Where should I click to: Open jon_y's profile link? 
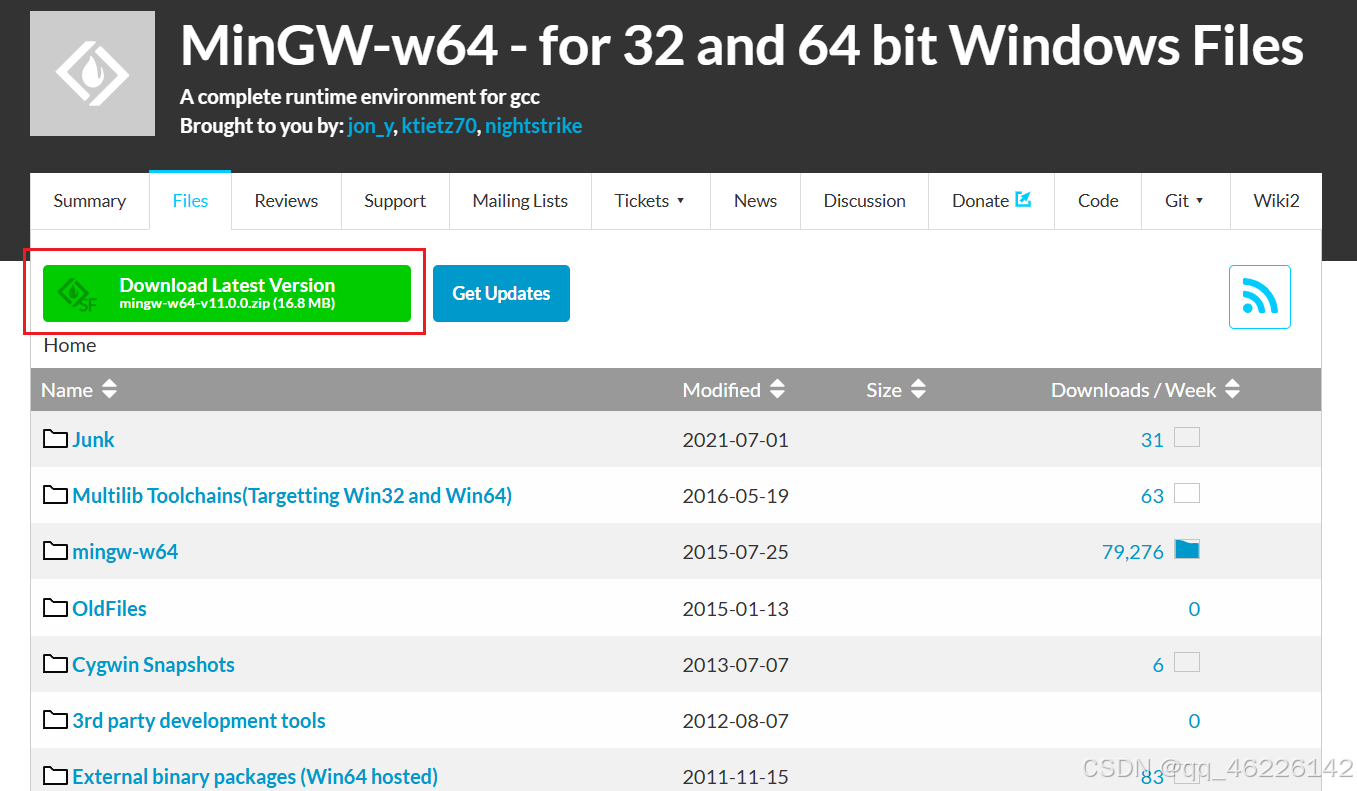[x=370, y=126]
